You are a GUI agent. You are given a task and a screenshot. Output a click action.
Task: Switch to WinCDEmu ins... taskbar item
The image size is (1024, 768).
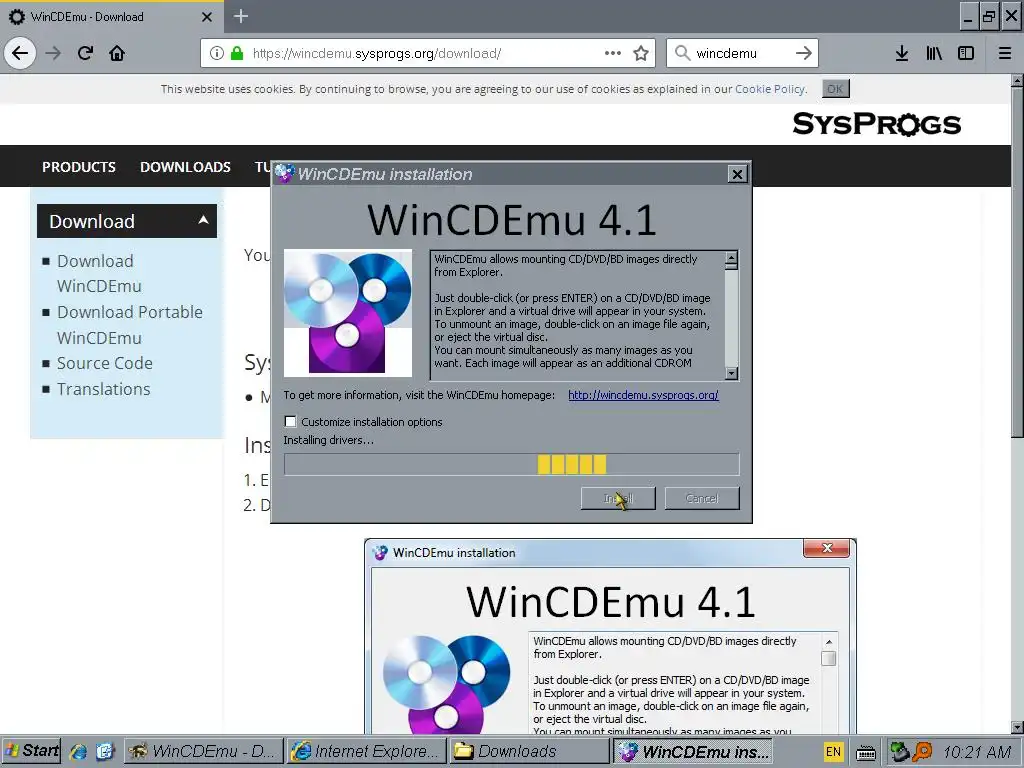(x=694, y=752)
